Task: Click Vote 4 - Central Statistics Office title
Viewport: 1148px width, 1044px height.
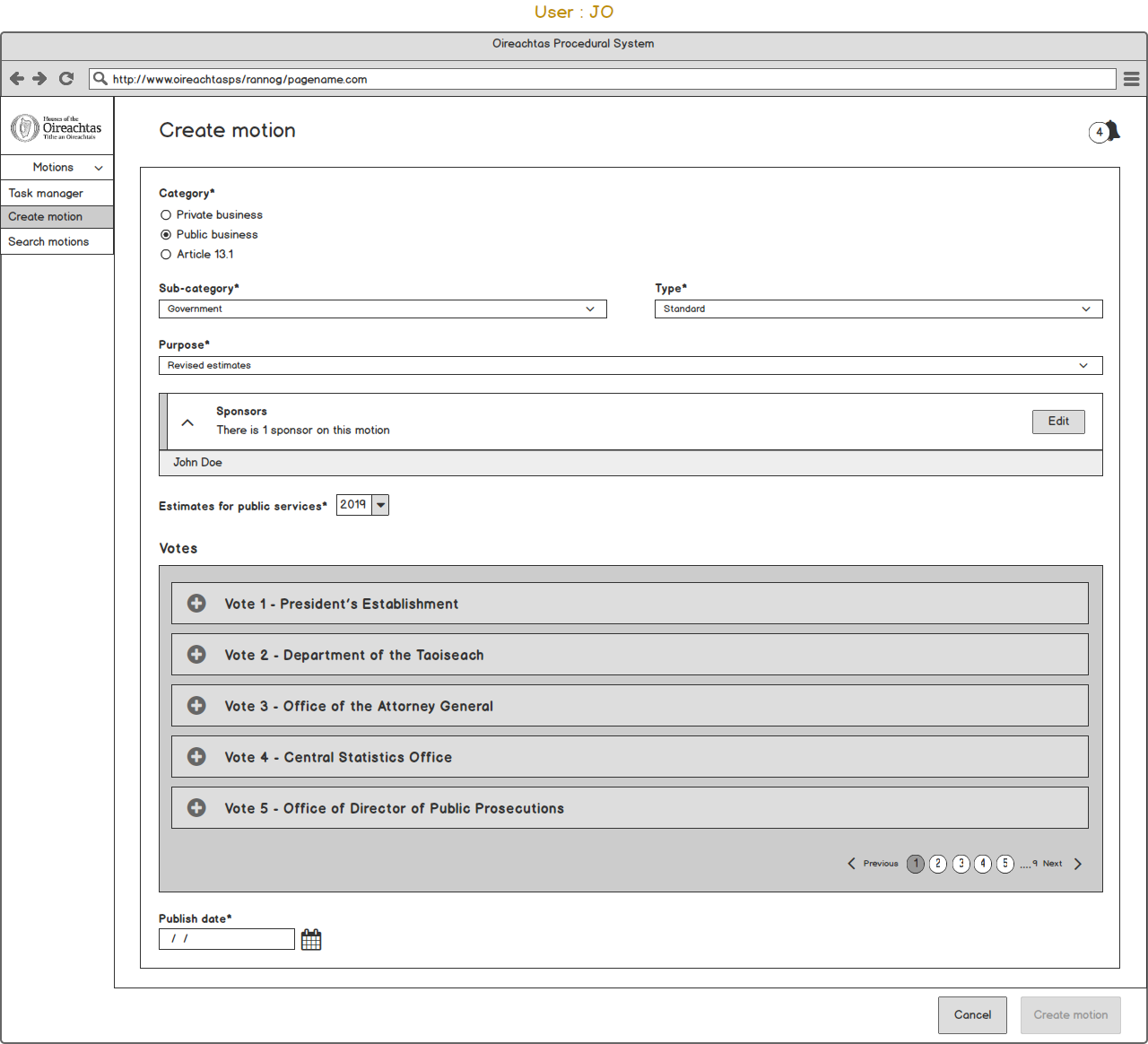Action: pos(338,758)
